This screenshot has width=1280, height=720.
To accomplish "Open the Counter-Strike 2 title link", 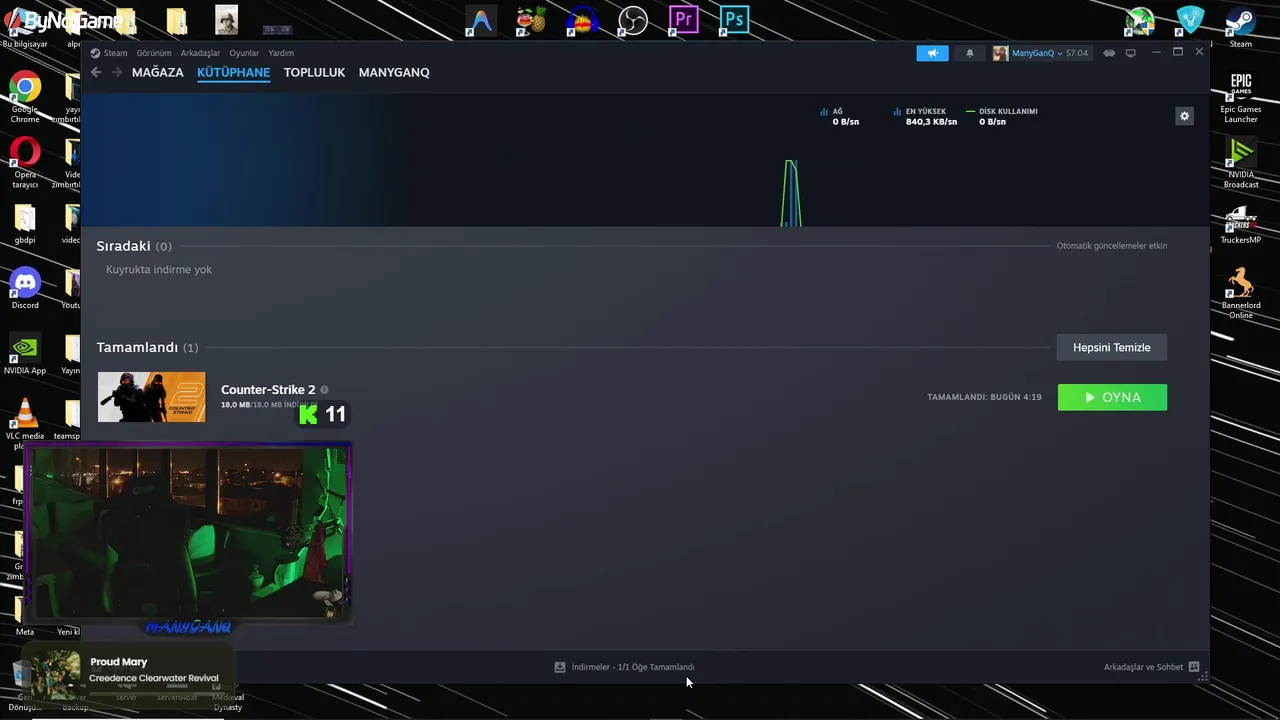I will click(268, 390).
